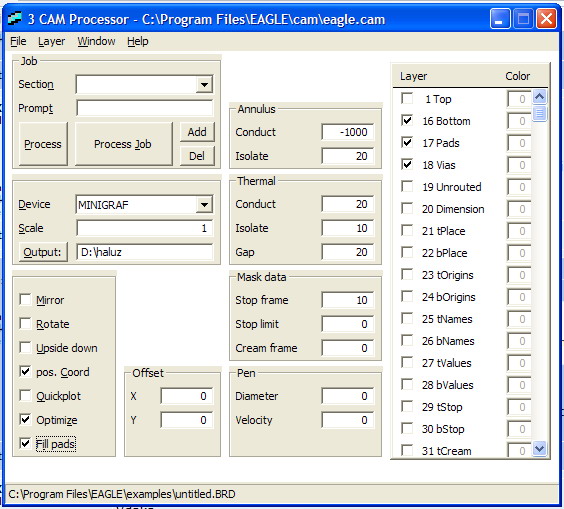The image size is (564, 509).
Task: Click the layer list scroll-up arrow
Action: 540,96
